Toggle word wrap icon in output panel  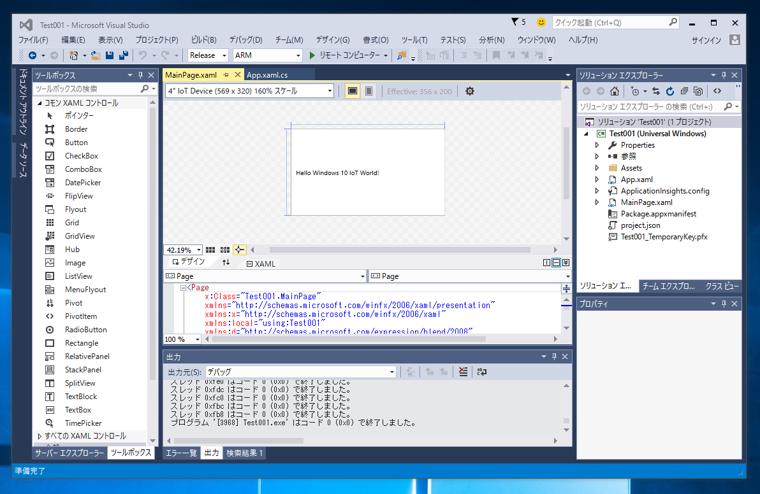pos(482,372)
